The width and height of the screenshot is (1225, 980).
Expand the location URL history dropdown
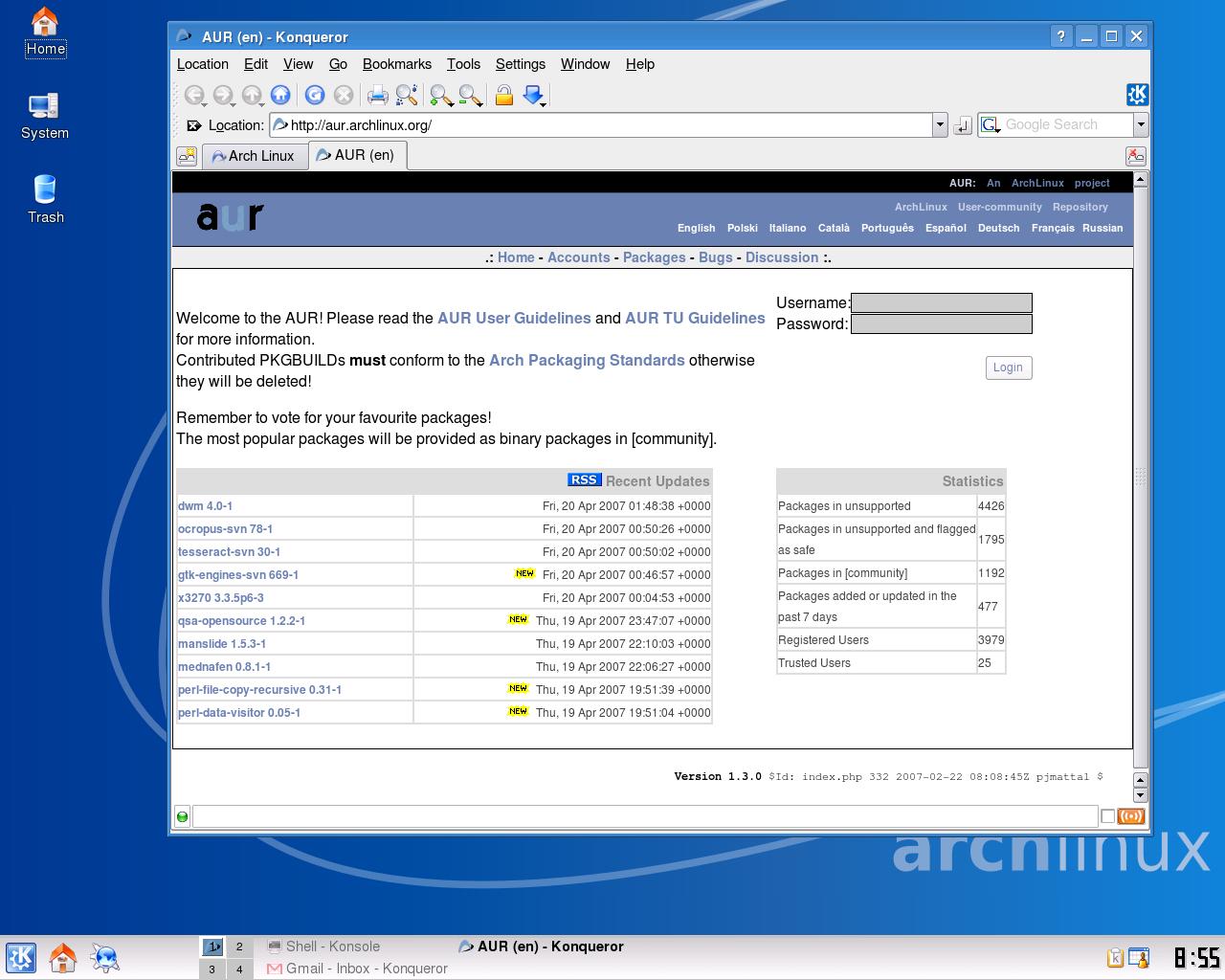point(940,125)
